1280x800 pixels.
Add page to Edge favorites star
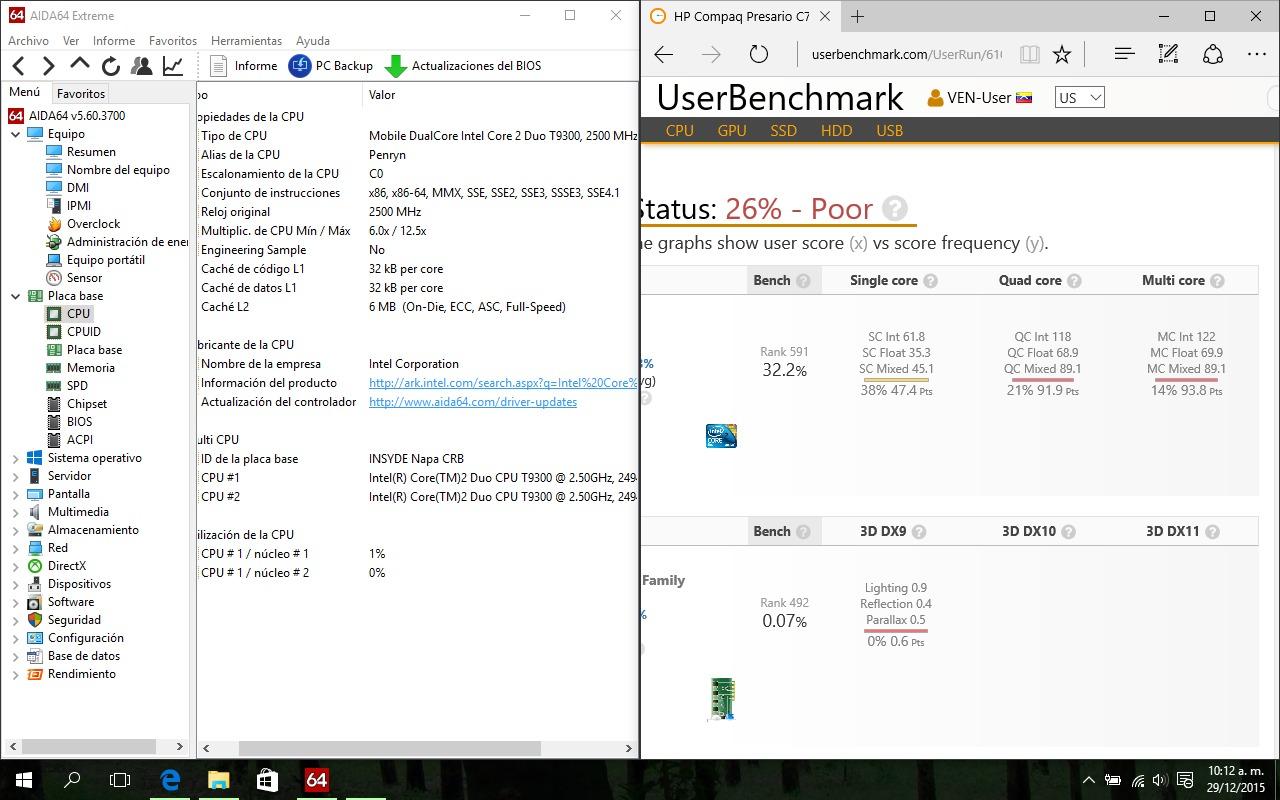[1062, 54]
